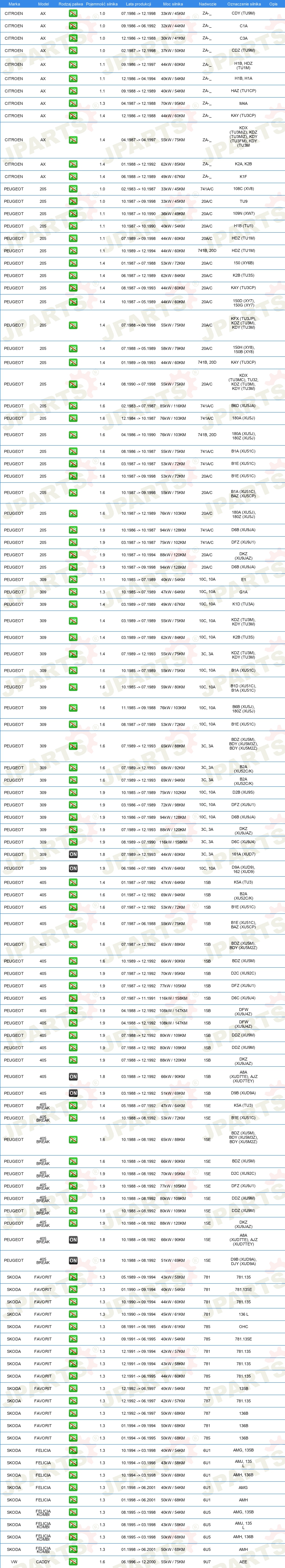Click the Nadwozie column header

207,4
